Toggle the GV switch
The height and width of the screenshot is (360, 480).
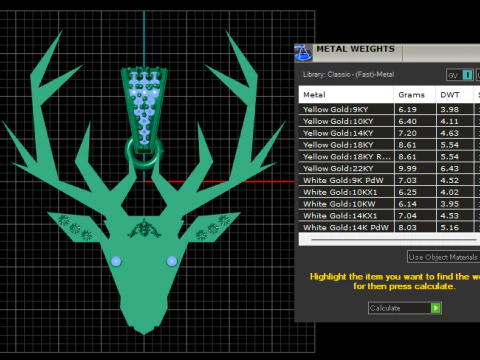(460, 75)
